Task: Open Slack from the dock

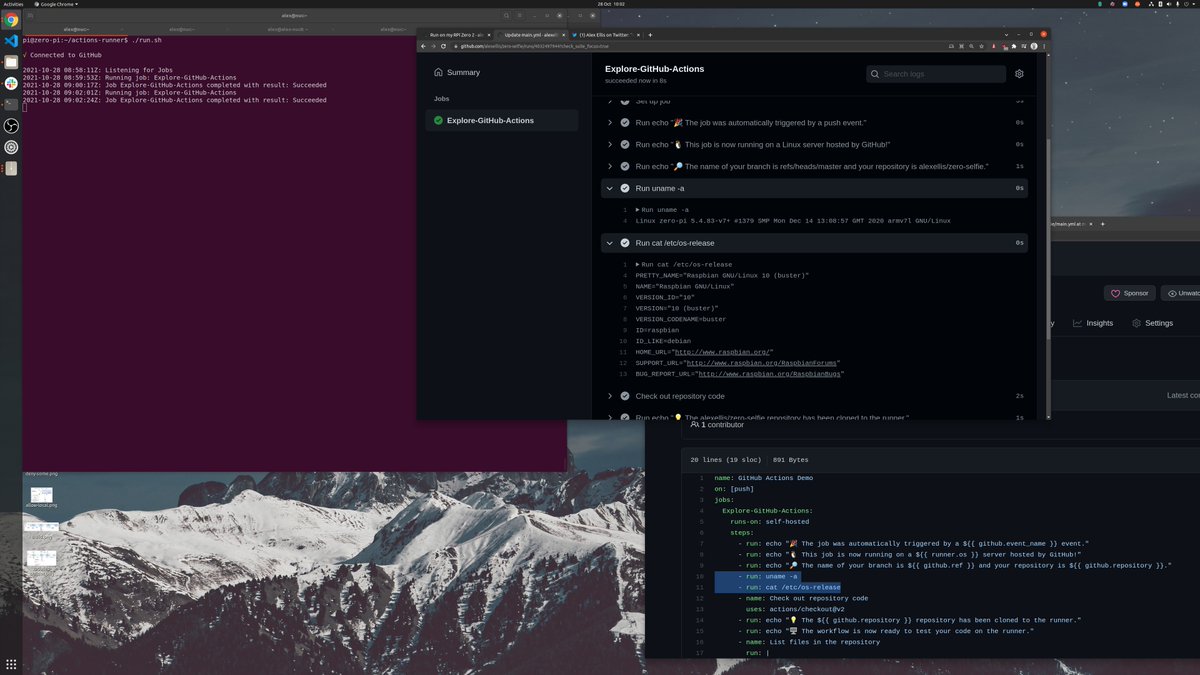Action: click(x=11, y=83)
